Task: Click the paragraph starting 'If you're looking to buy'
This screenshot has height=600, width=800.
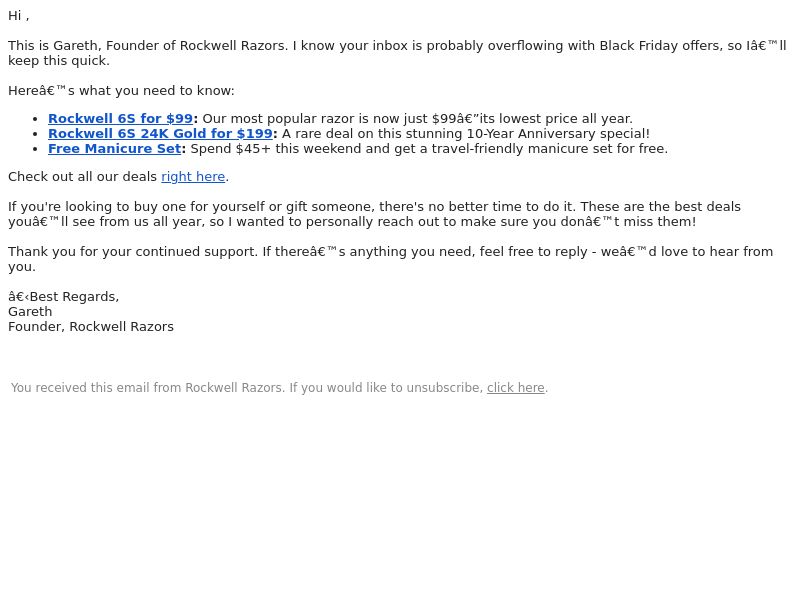Action: [x=374, y=214]
